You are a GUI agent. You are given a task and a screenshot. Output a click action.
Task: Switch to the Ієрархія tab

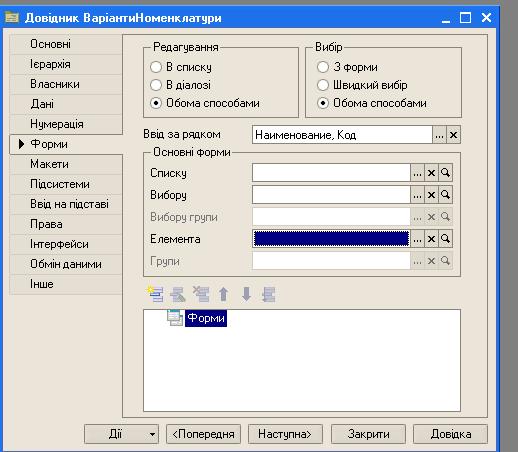coord(66,64)
